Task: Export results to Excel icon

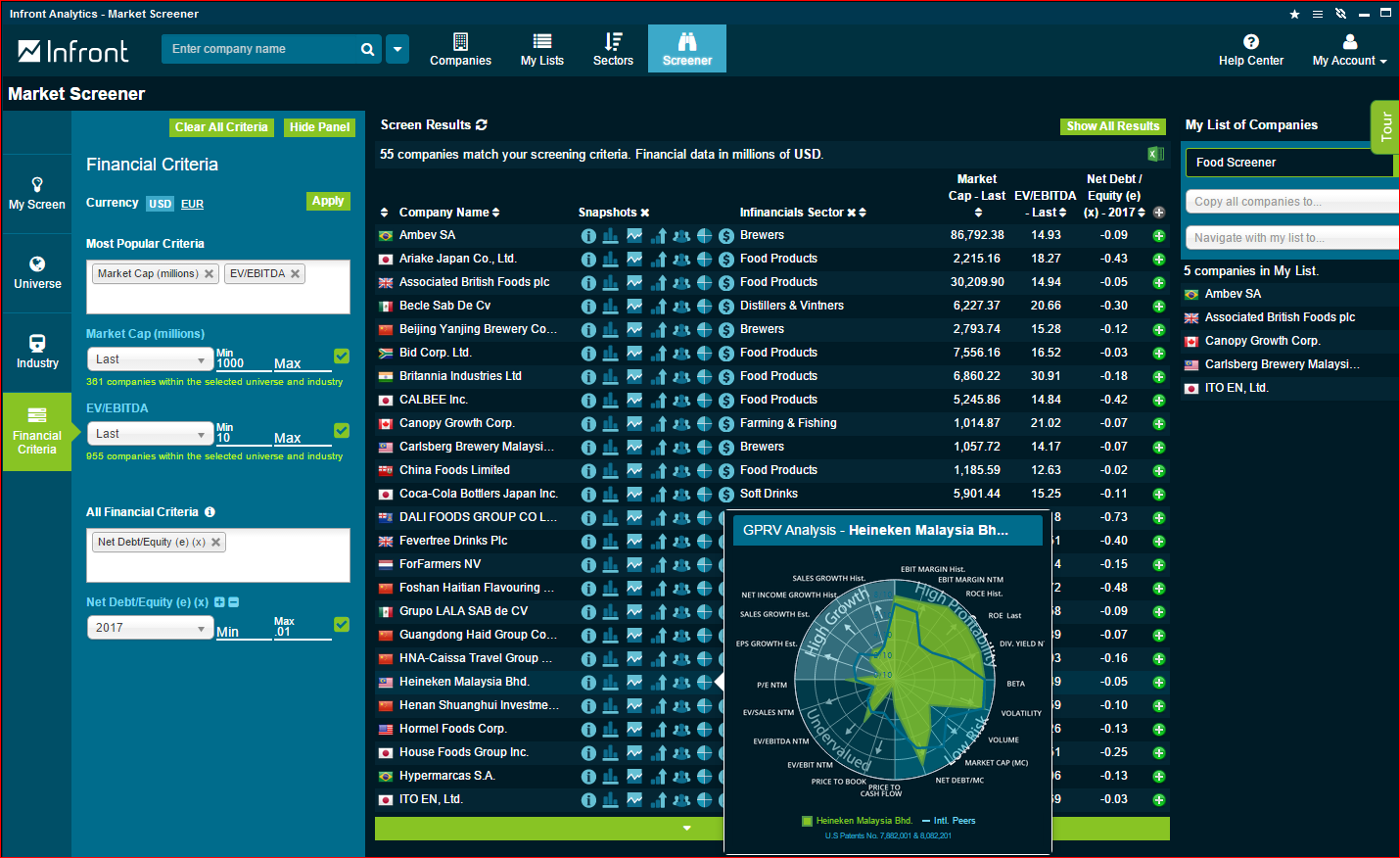Action: [x=1155, y=154]
